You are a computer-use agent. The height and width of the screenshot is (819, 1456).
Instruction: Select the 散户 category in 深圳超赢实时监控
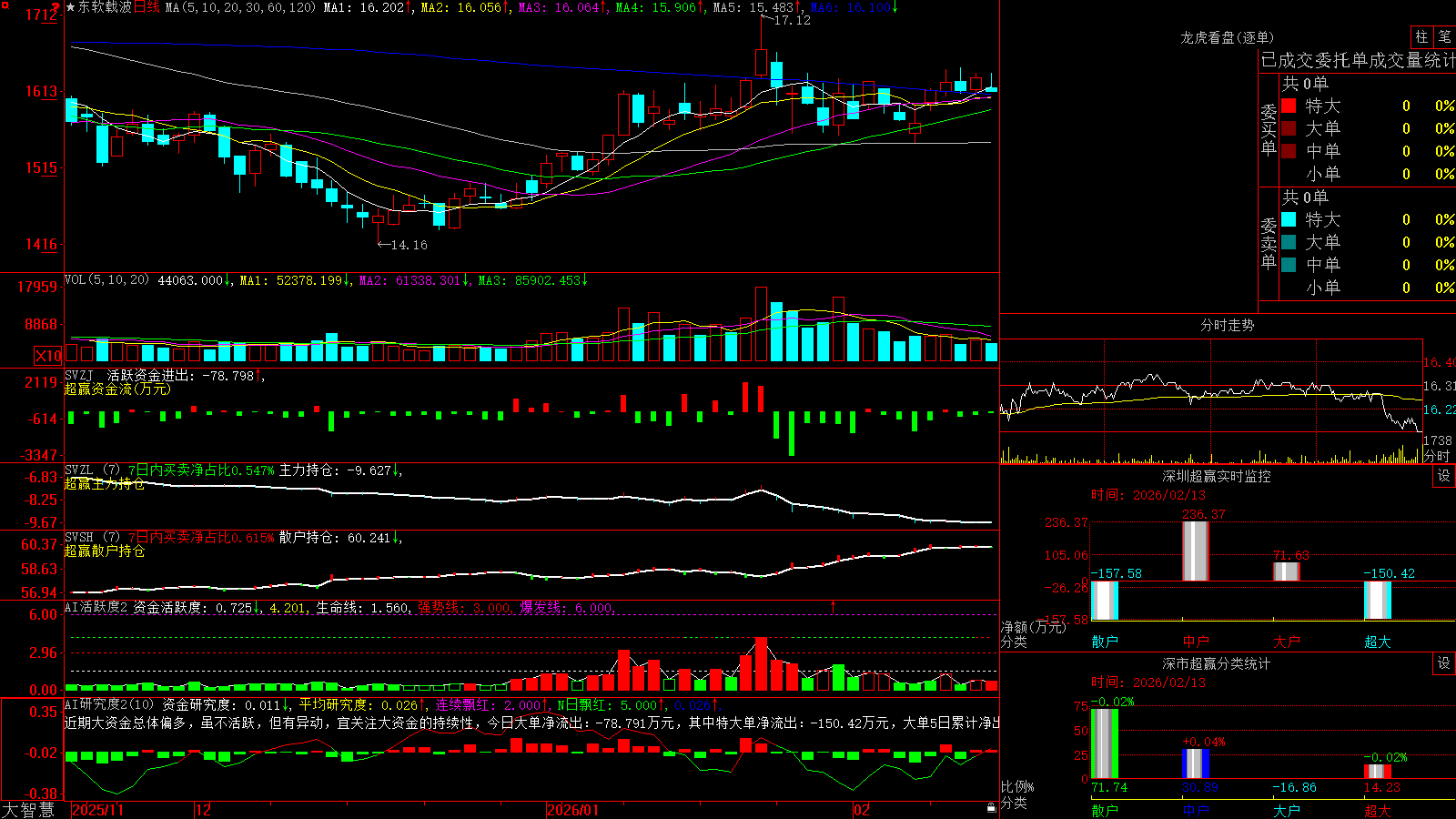pyautogui.click(x=1105, y=642)
